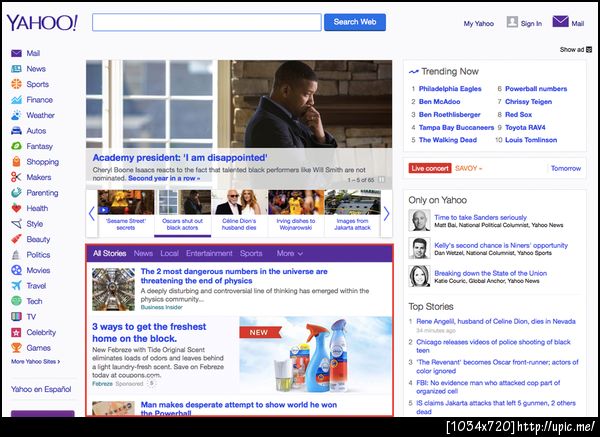Open the Games trophy icon

pyautogui.click(x=16, y=347)
